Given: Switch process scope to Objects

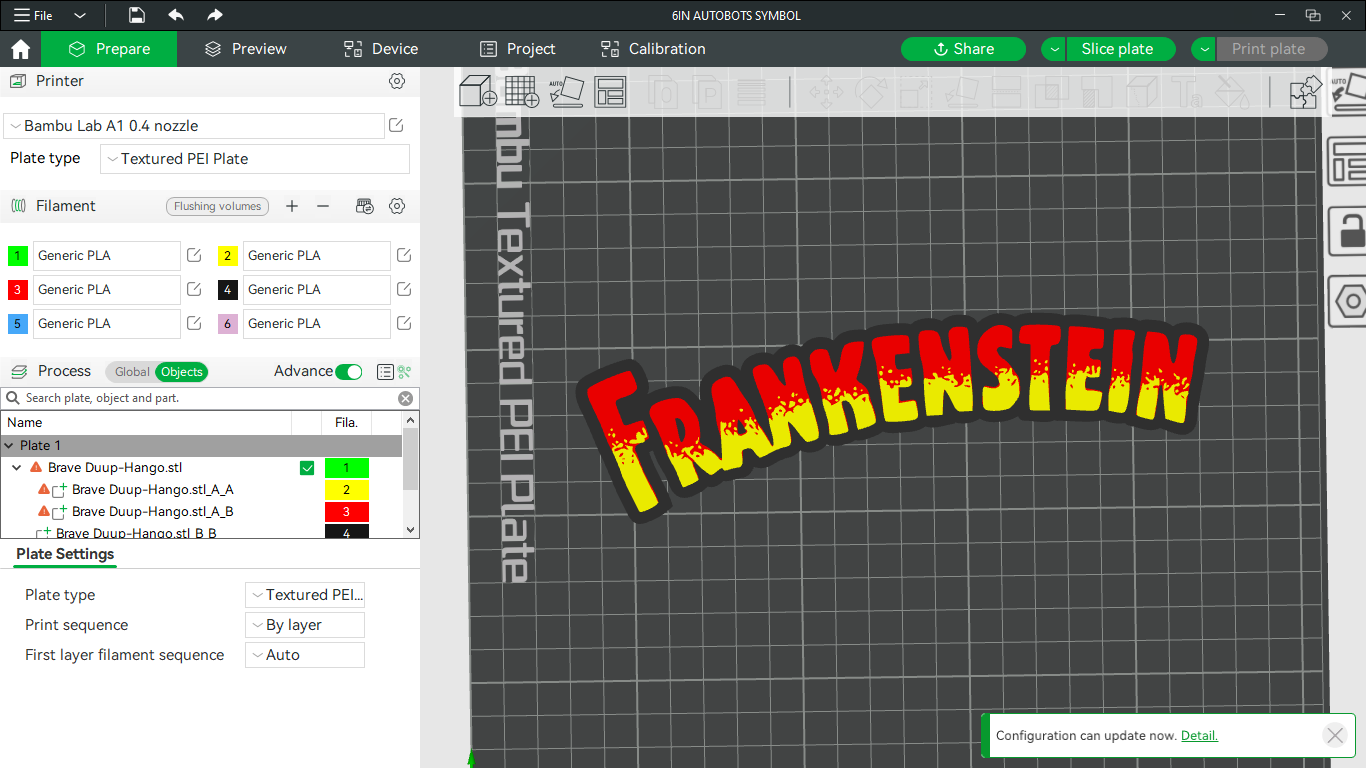Looking at the screenshot, I should point(182,372).
